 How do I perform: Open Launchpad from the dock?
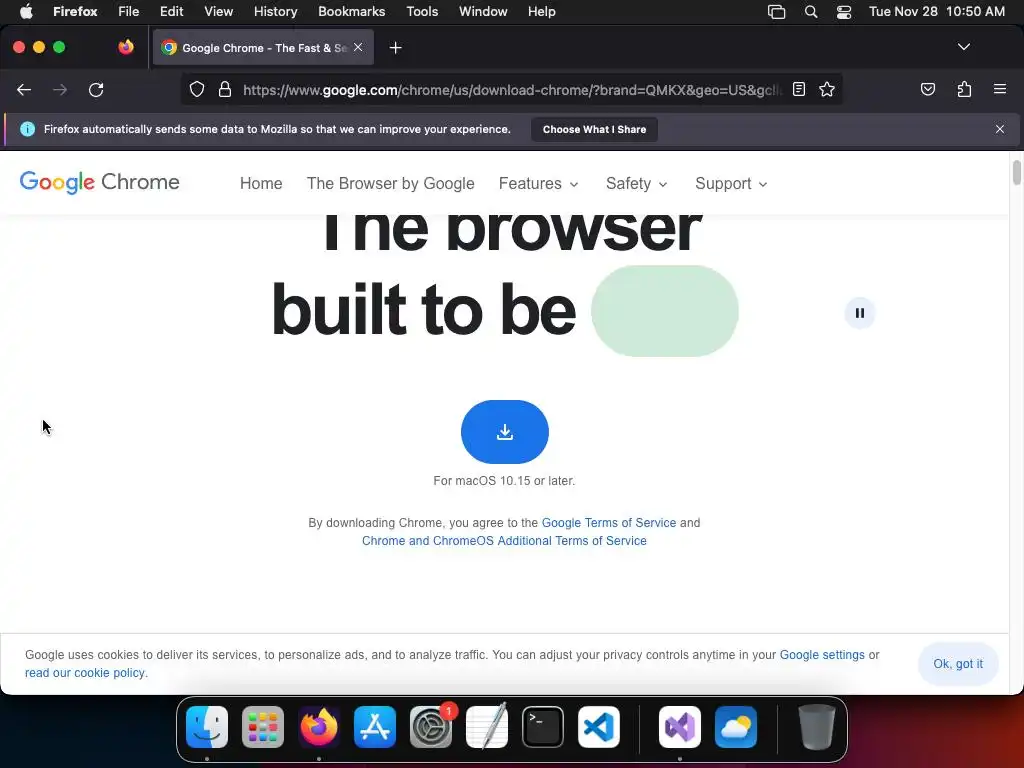(x=263, y=727)
